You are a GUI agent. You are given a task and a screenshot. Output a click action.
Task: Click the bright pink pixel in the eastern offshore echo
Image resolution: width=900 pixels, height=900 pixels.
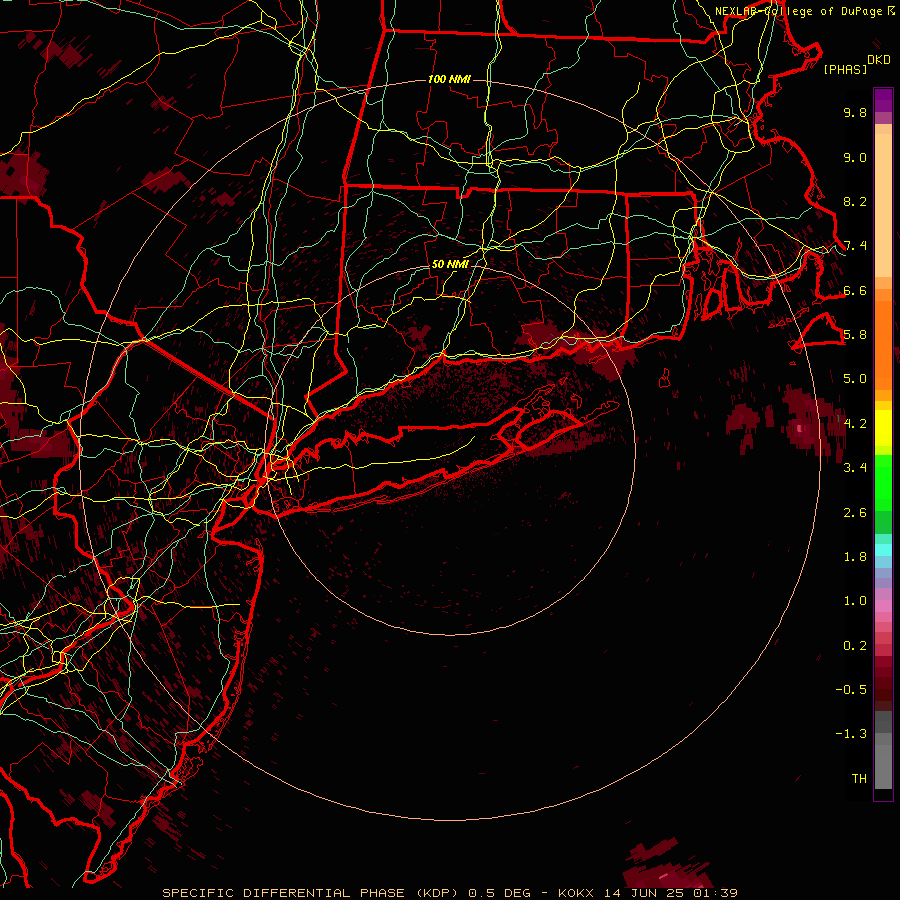click(800, 428)
